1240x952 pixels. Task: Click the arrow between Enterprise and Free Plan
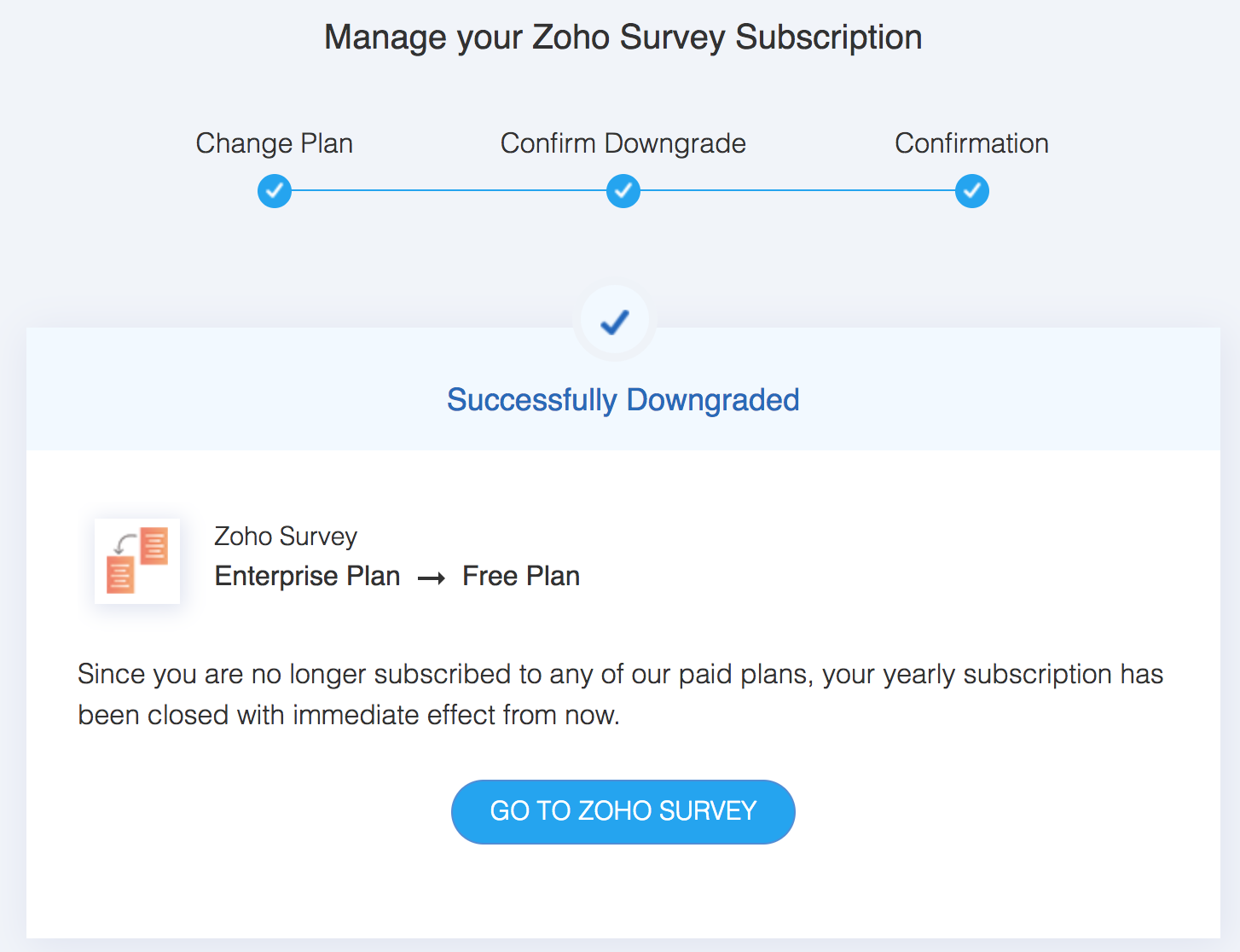tap(432, 578)
